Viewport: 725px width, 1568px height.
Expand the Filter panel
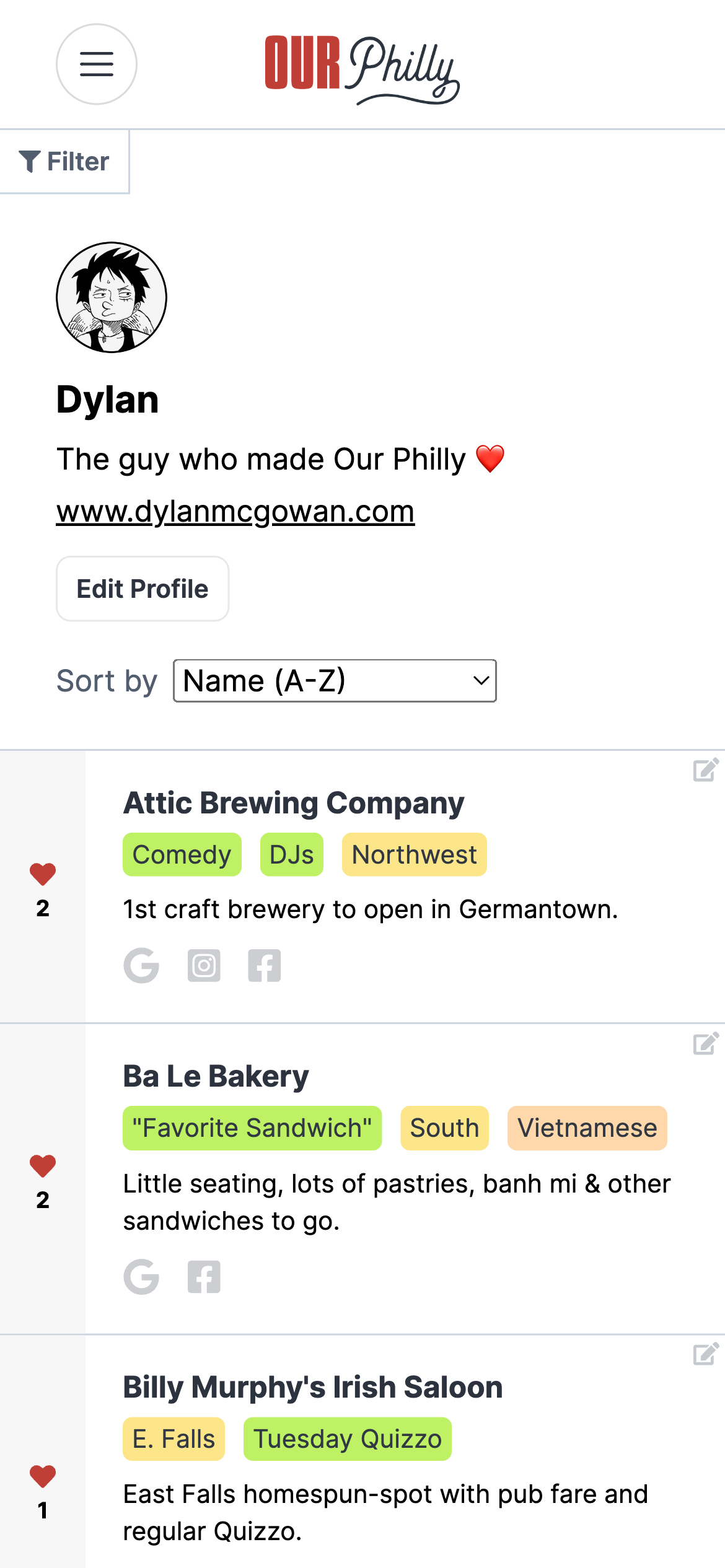pos(64,162)
